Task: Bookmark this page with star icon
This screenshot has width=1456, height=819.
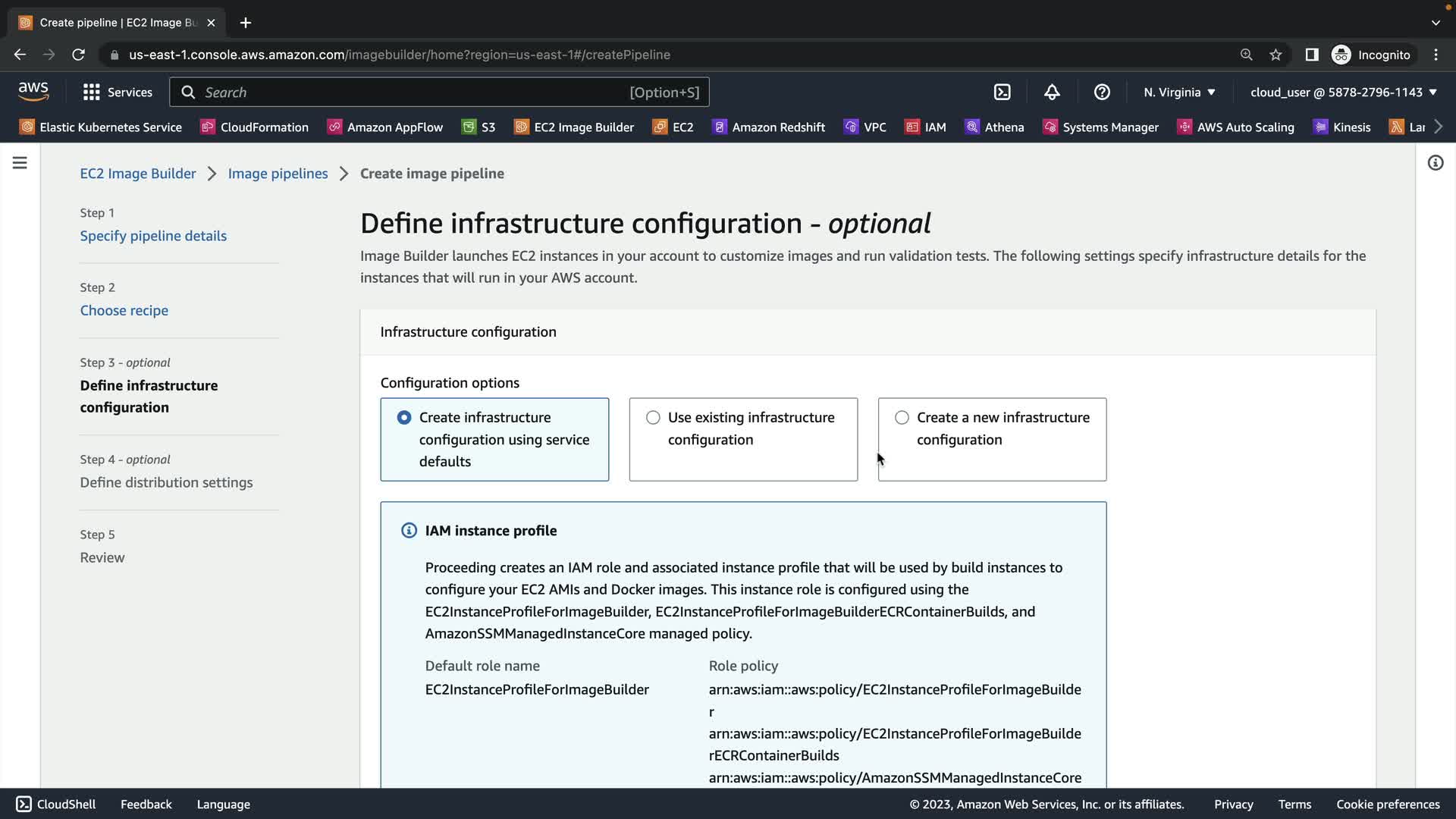Action: [x=1276, y=55]
